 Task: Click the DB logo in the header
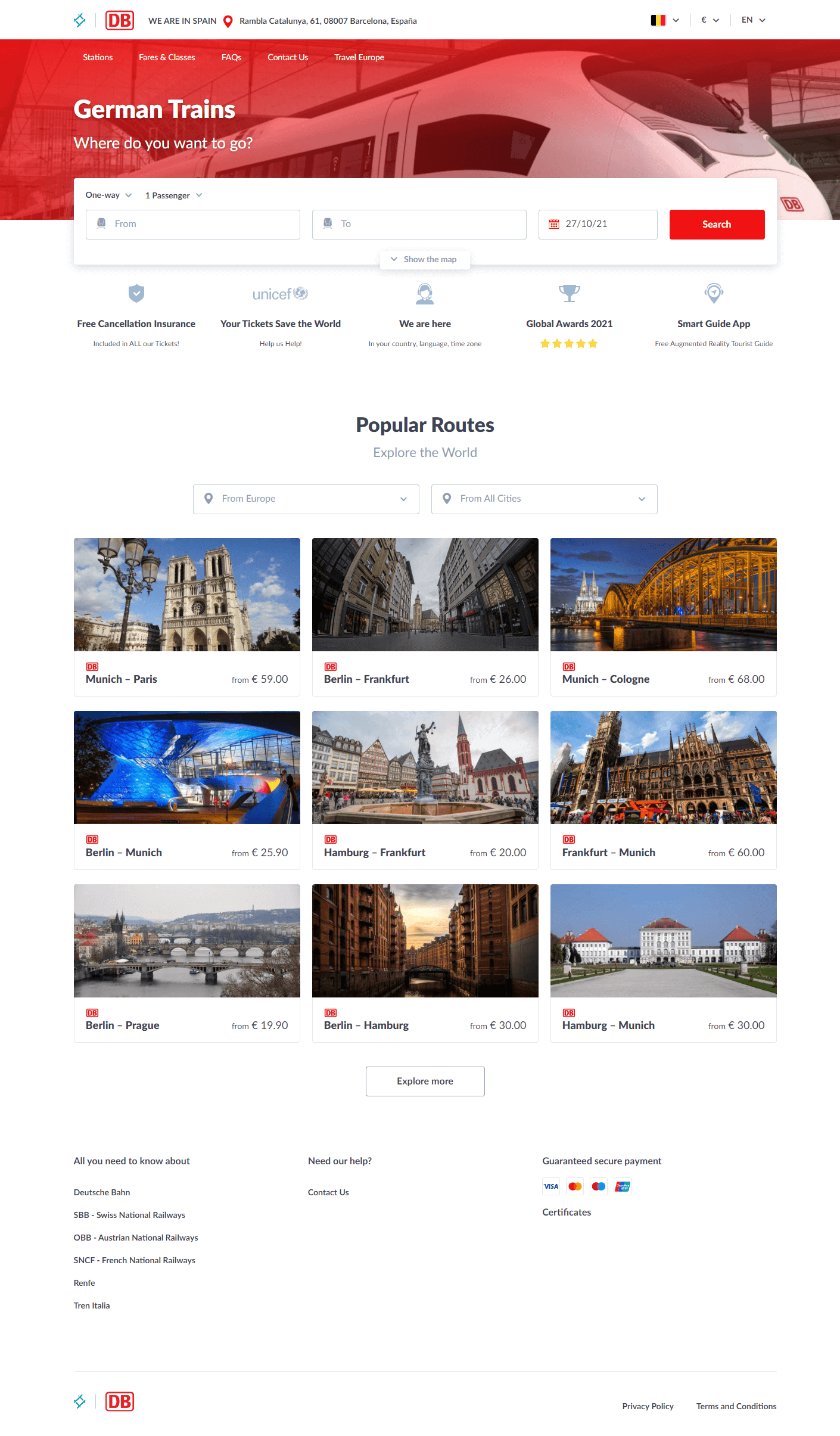pos(120,20)
